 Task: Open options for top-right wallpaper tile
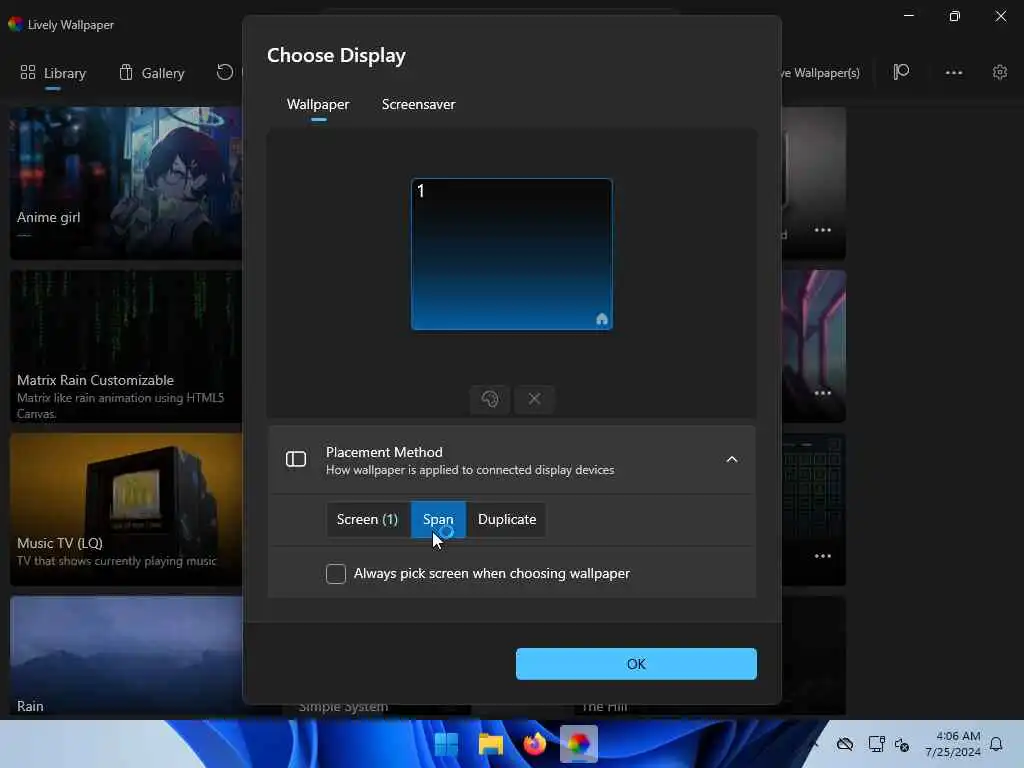click(822, 230)
